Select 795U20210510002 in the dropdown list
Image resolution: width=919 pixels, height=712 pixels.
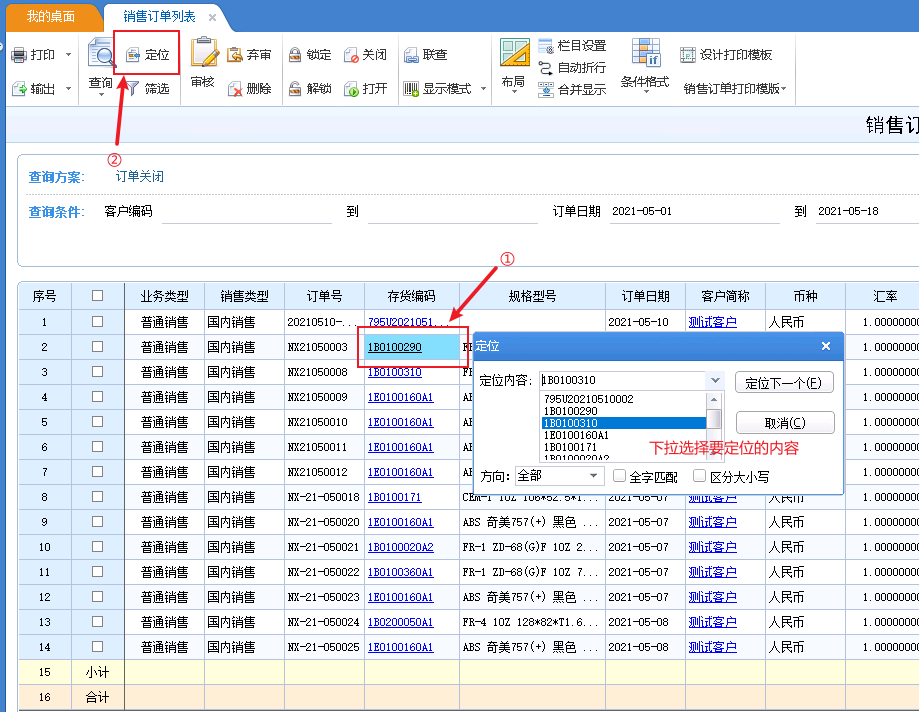(624, 399)
